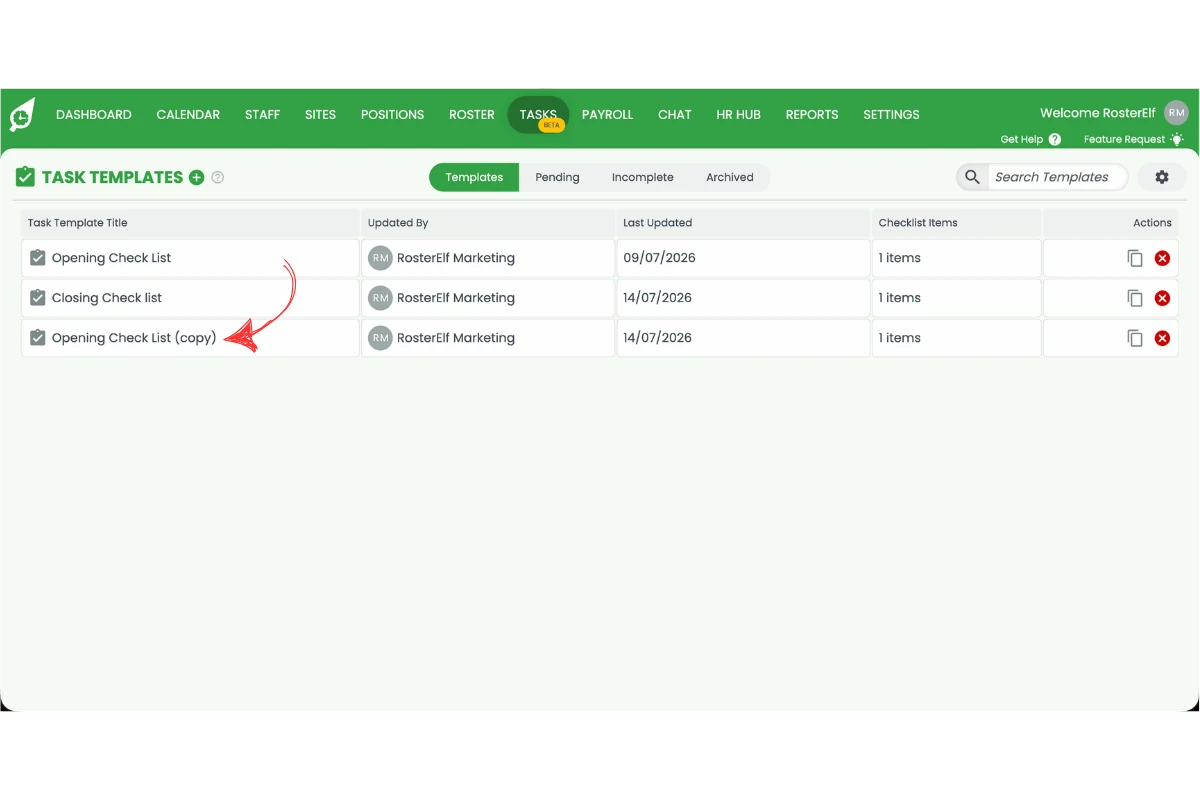Open the Positions page
Viewport: 1200px width, 800px height.
[x=392, y=115]
